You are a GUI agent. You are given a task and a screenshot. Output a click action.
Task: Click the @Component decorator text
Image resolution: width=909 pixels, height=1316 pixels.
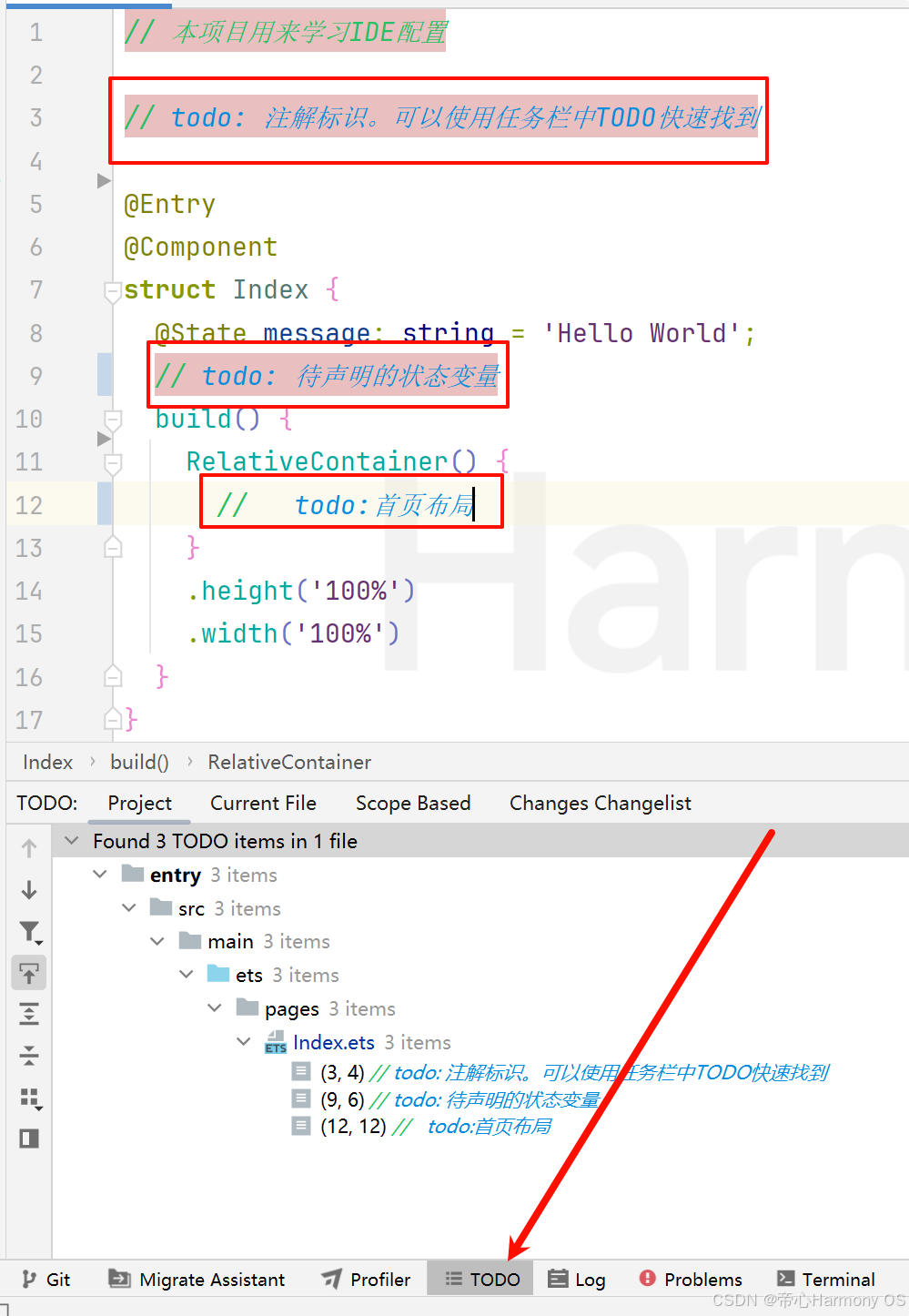[x=200, y=247]
